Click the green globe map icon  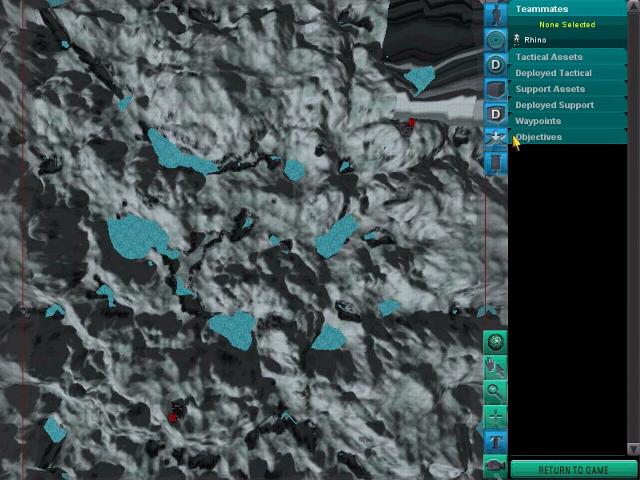tap(496, 342)
